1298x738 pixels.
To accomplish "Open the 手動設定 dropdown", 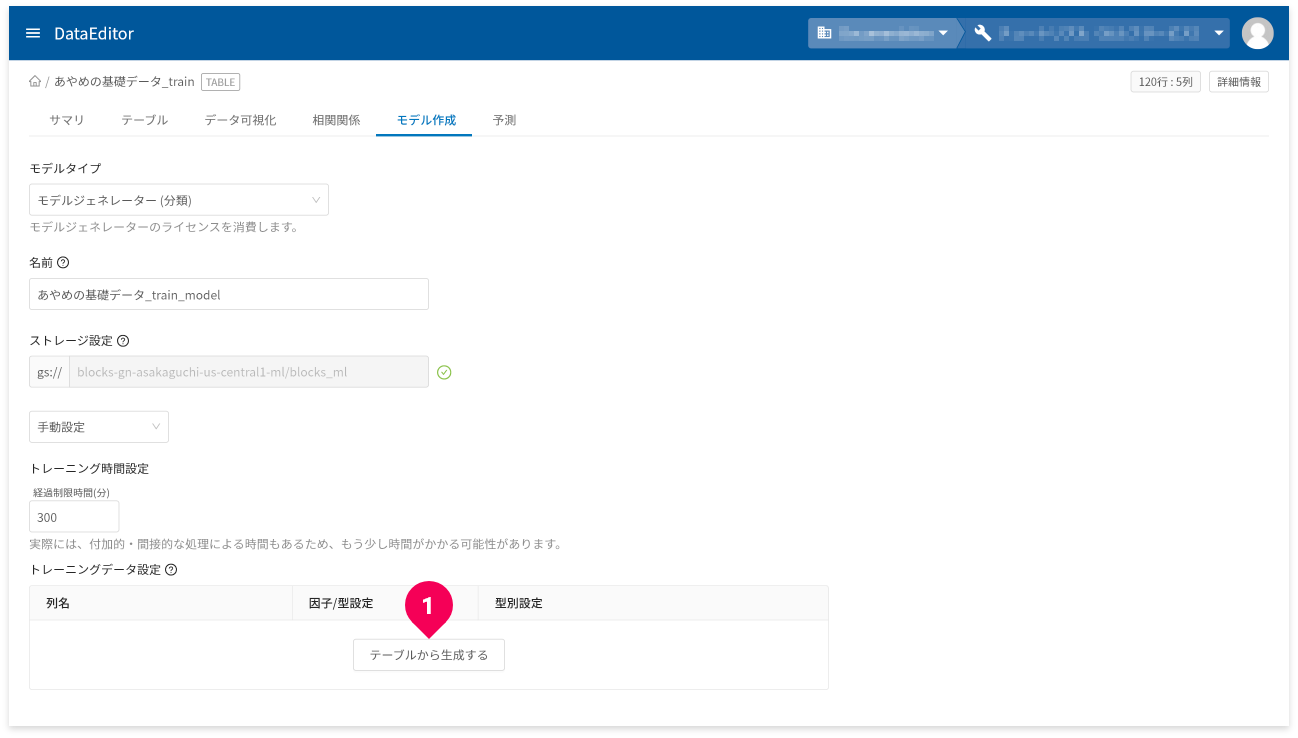I will (x=99, y=427).
